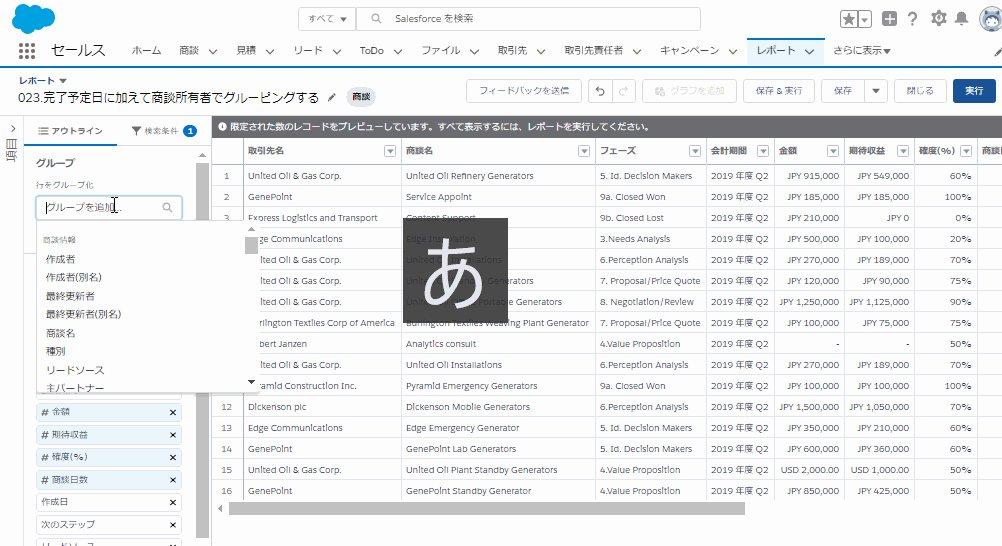Remove the 金額 column field
1002x546 pixels.
click(173, 412)
